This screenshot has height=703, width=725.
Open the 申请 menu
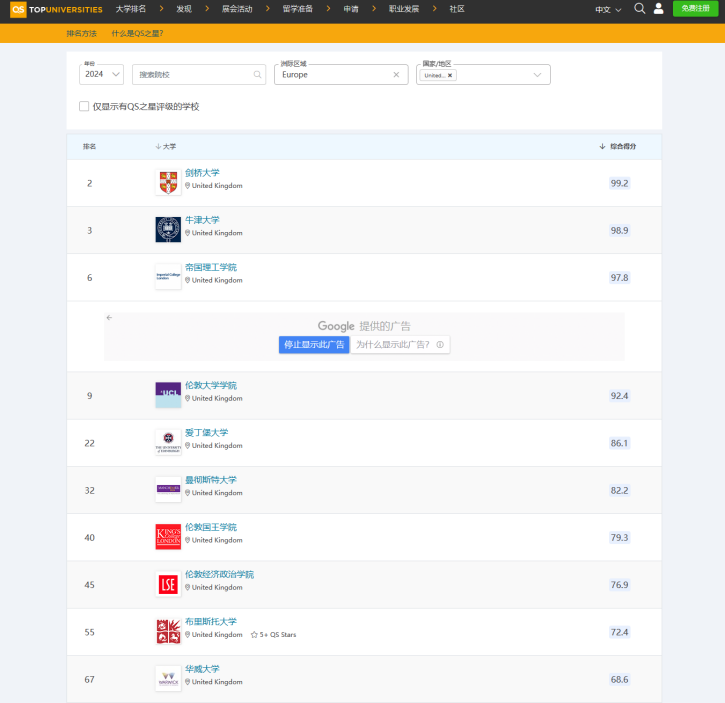(x=351, y=9)
